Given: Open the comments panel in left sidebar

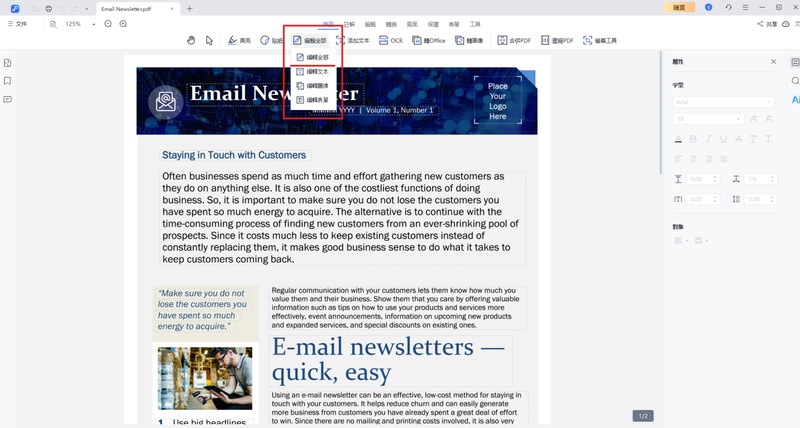Looking at the screenshot, I should (x=8, y=100).
